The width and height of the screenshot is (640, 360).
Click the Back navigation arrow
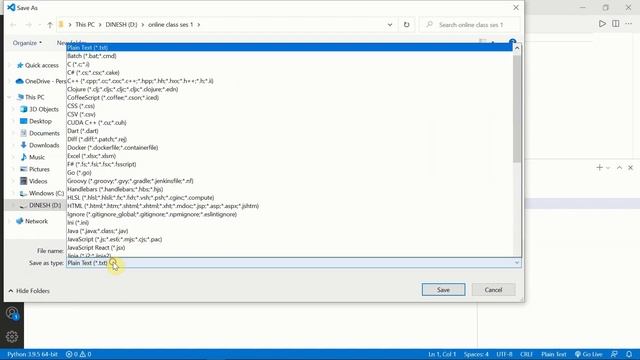13,25
